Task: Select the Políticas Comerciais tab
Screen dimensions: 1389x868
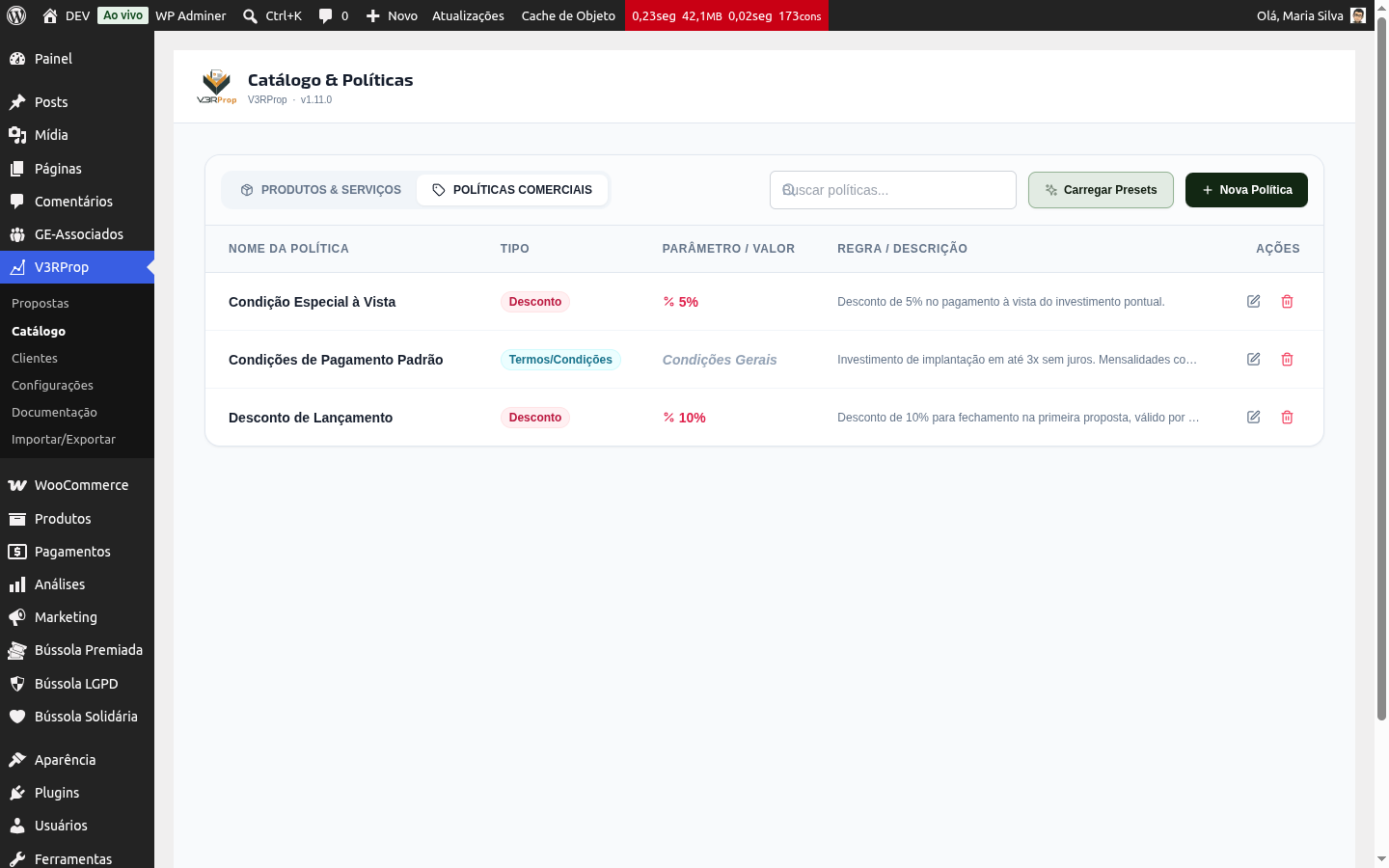Action: click(x=512, y=190)
